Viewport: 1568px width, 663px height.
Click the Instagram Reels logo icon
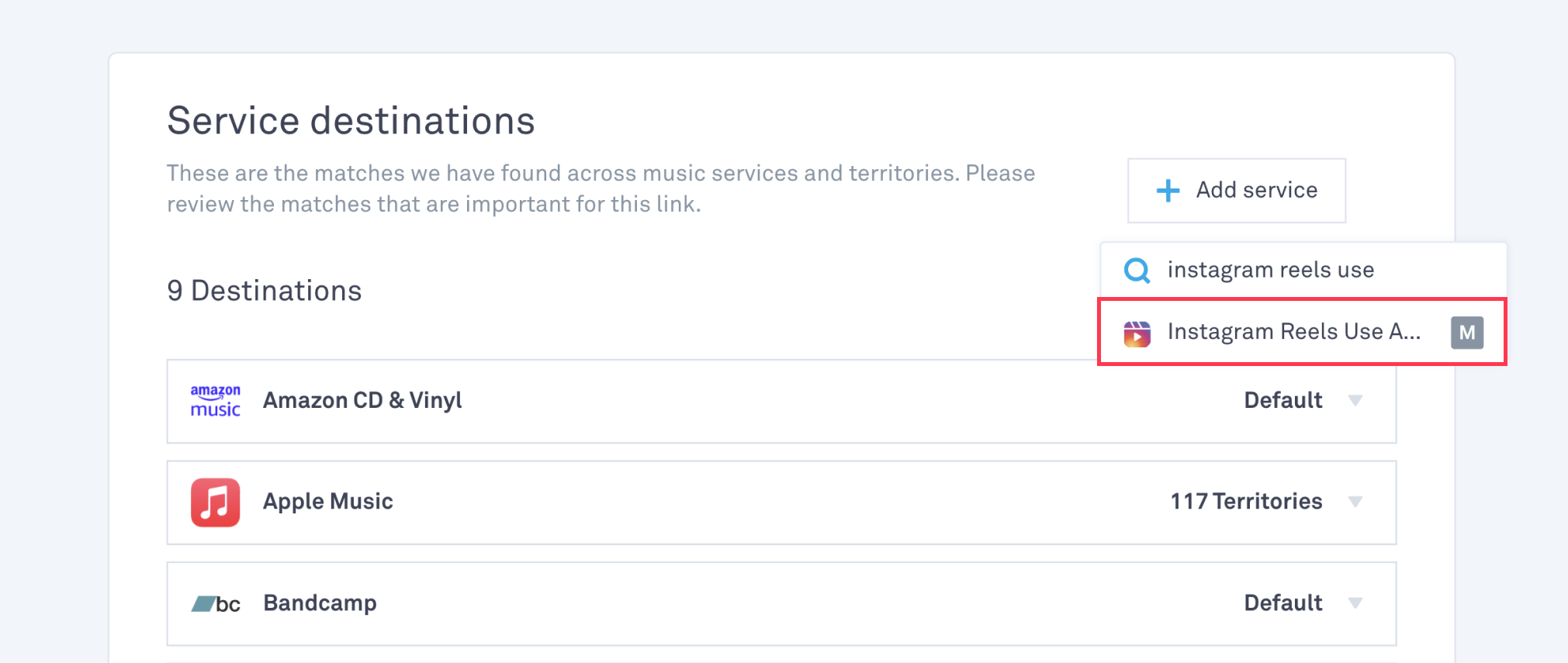(x=1137, y=333)
